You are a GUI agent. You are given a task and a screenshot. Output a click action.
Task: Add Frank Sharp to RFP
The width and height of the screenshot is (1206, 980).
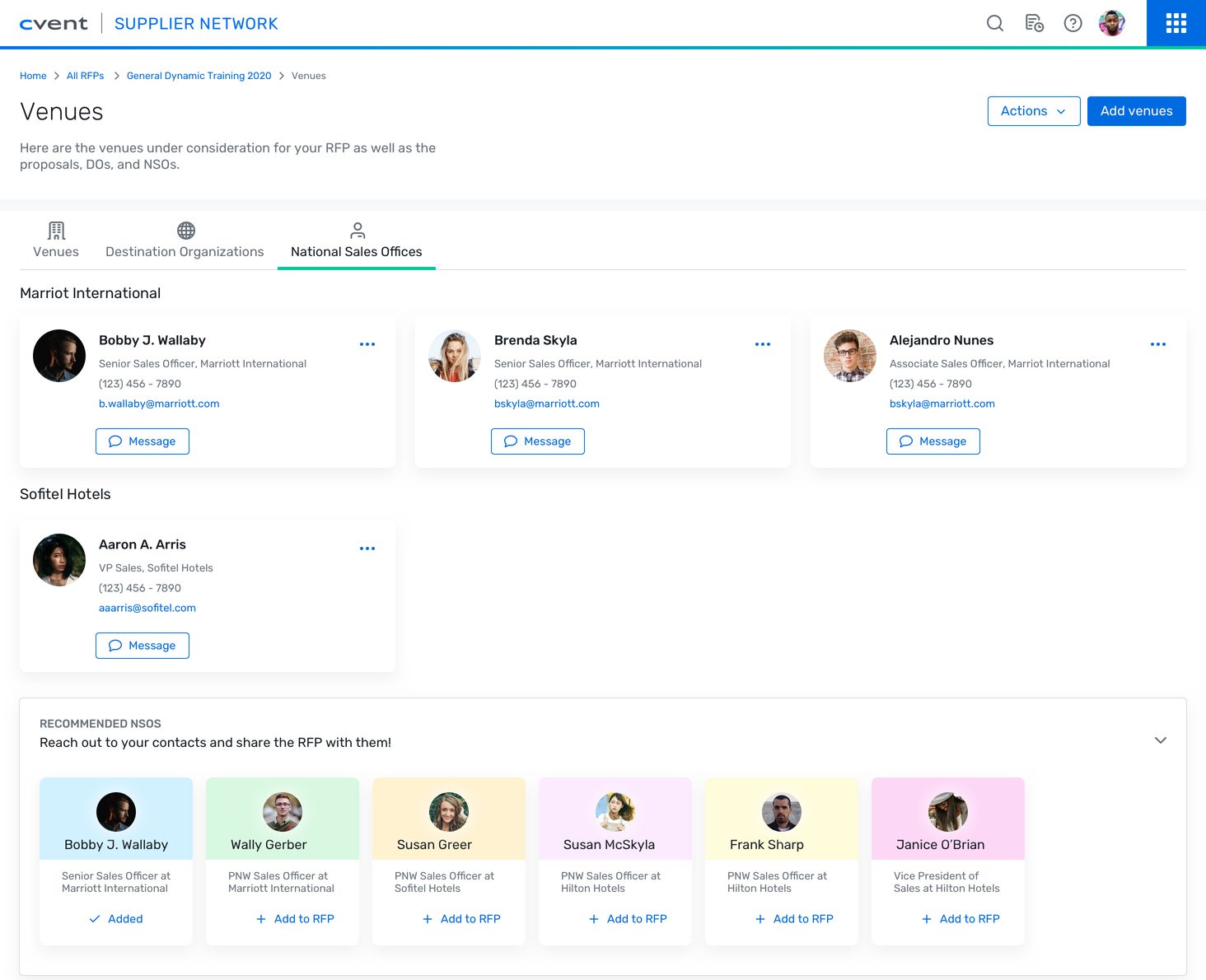794,919
